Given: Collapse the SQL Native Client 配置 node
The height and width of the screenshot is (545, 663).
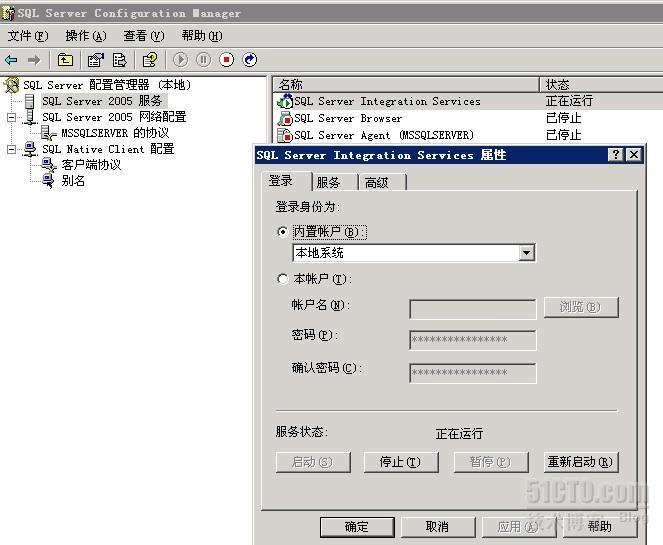Looking at the screenshot, I should tap(11, 149).
